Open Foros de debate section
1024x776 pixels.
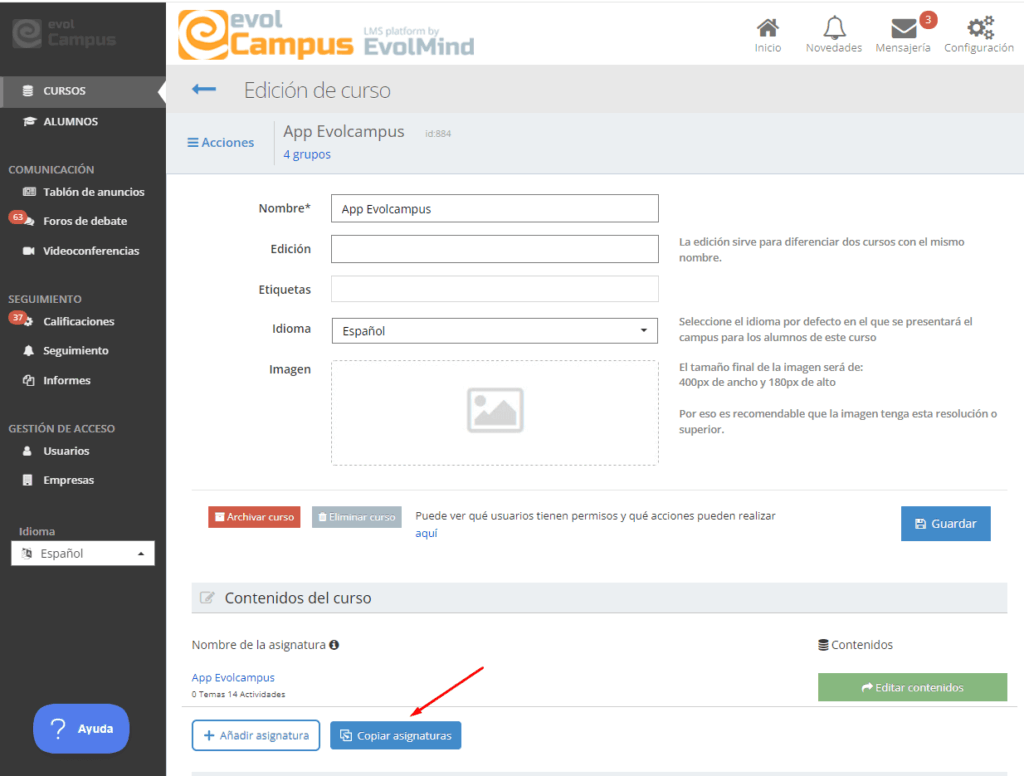(84, 221)
